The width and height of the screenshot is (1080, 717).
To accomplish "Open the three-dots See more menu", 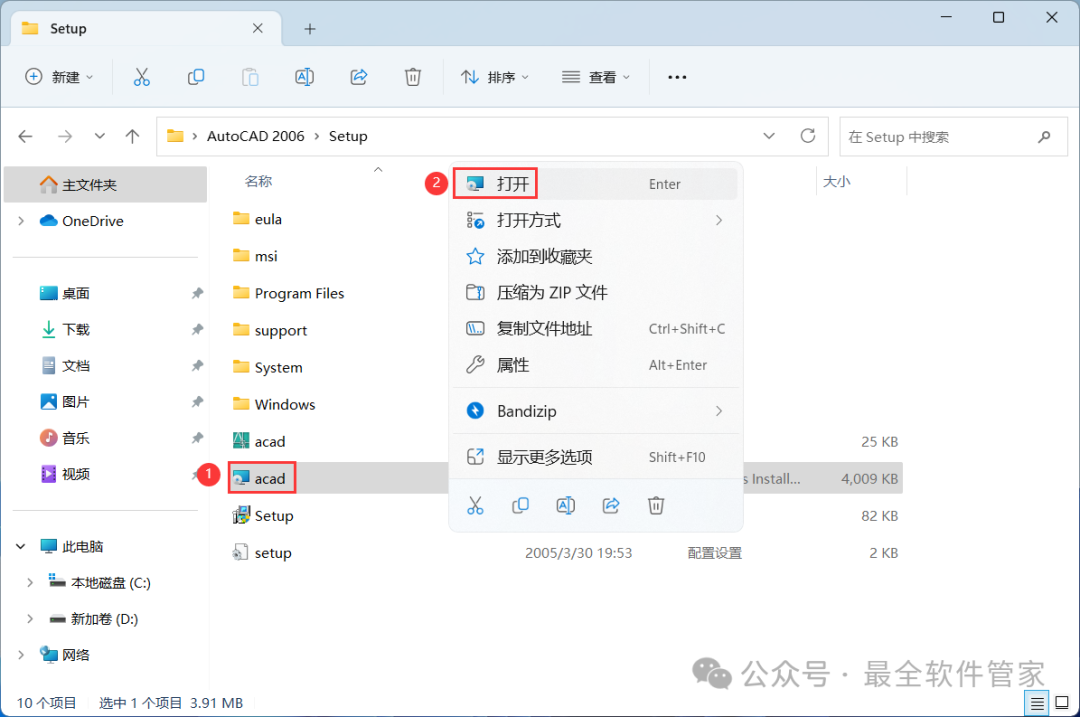I will (677, 77).
